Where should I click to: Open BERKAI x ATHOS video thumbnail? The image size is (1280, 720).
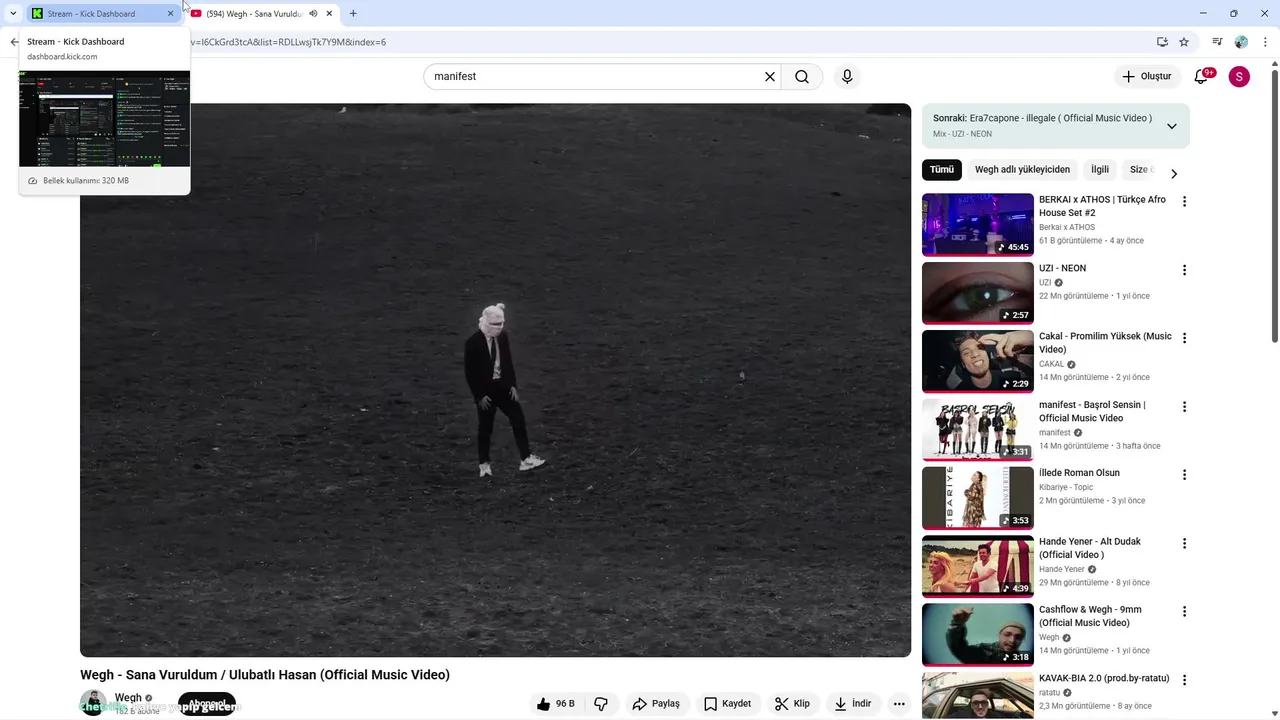tap(977, 224)
